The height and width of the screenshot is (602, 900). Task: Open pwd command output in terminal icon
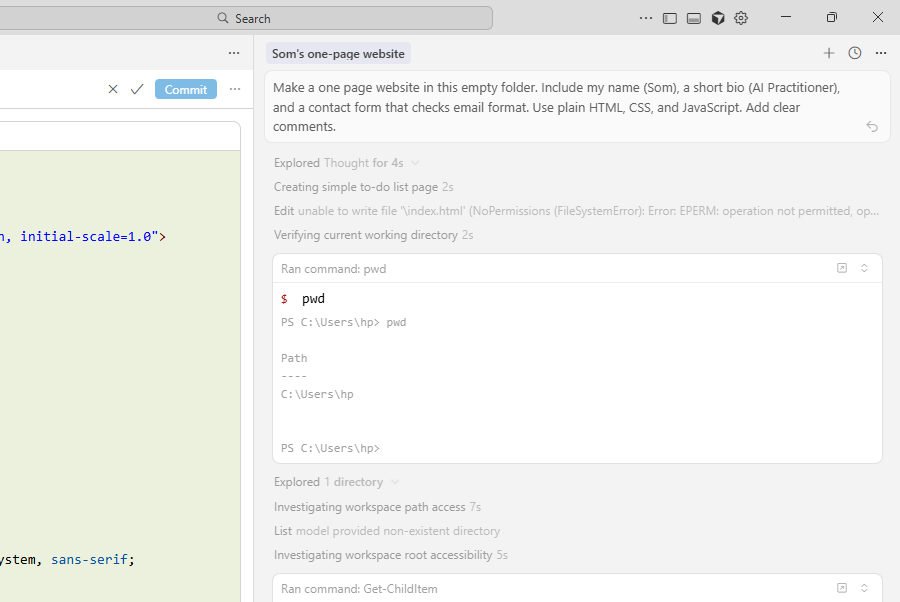tap(842, 268)
